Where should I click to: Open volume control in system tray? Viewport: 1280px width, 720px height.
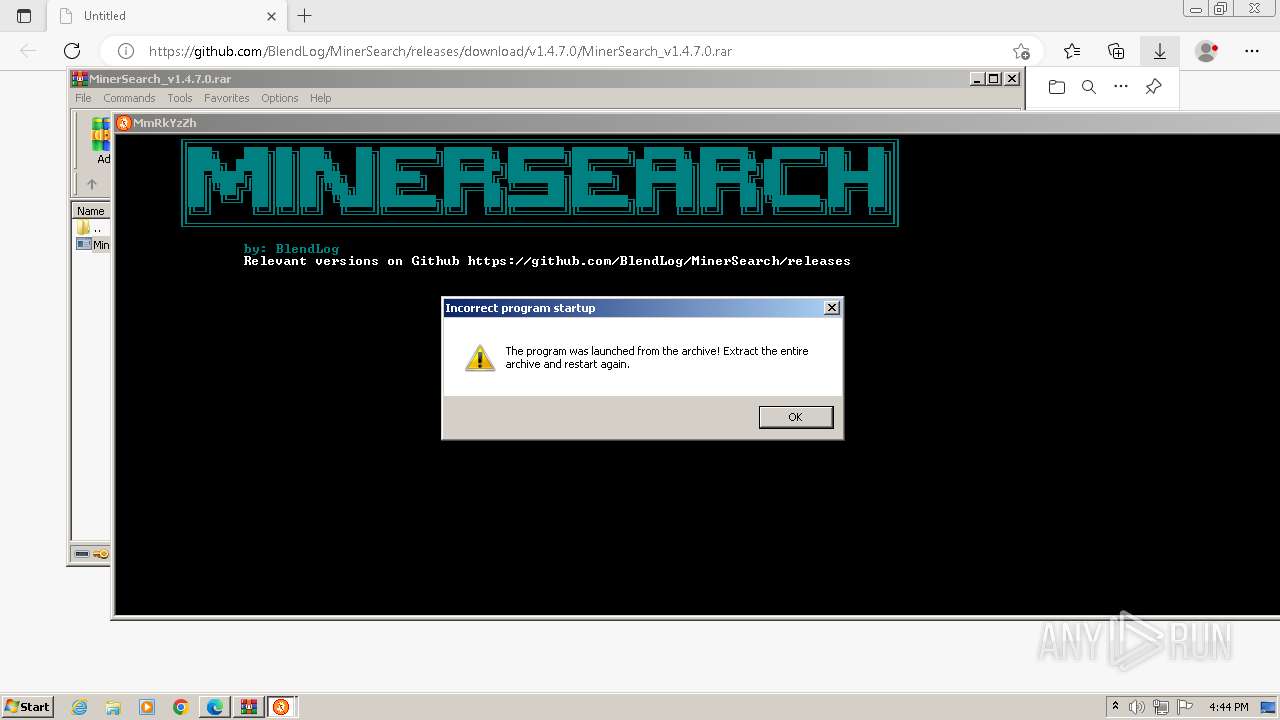tap(1137, 707)
